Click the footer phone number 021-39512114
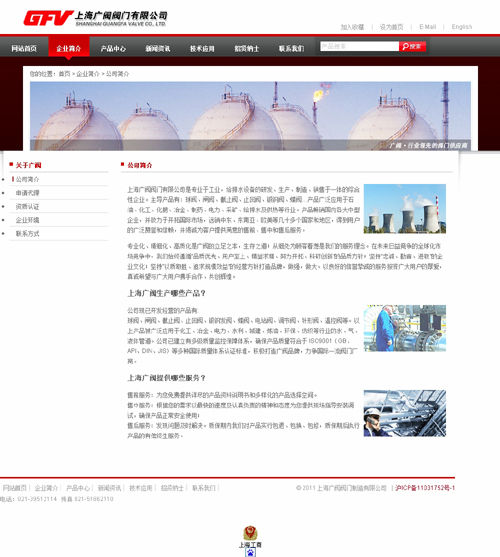The height and width of the screenshot is (557, 500). click(37, 499)
